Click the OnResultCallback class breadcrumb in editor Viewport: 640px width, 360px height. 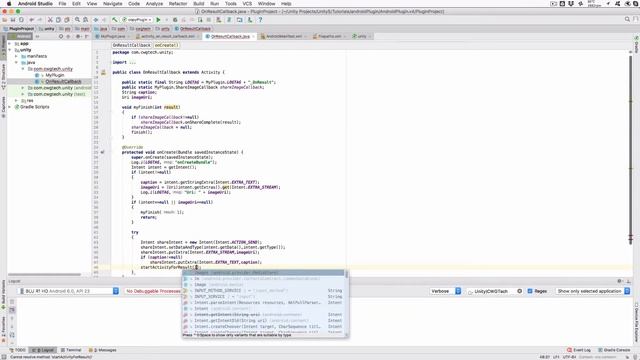pyautogui.click(x=132, y=45)
